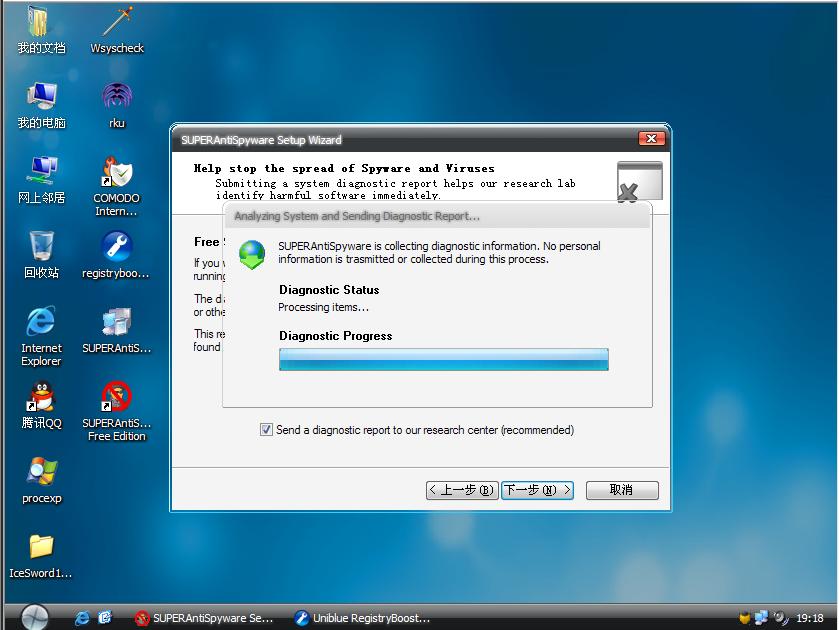Click the Diagnostic Status heading
Image resolution: width=839 pixels, height=630 pixels.
[329, 290]
